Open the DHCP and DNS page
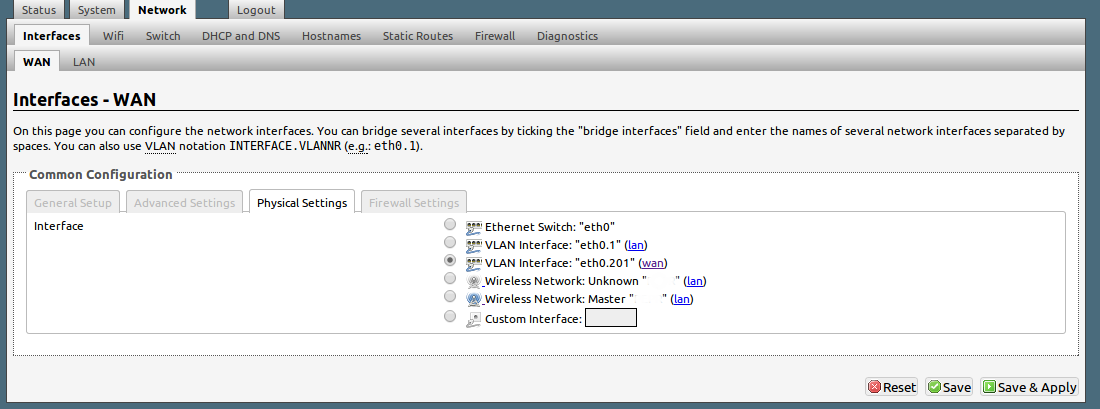The image size is (1100, 409). coord(241,36)
